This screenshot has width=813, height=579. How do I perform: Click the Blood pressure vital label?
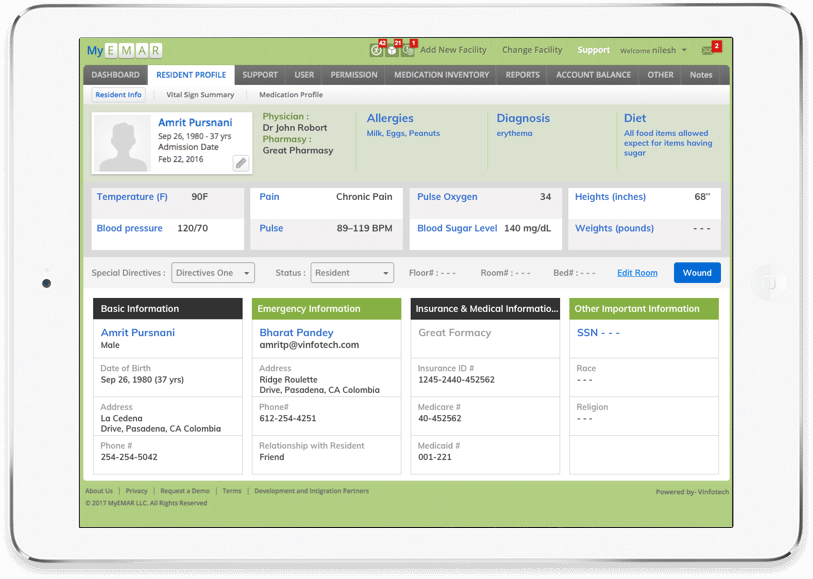[130, 228]
